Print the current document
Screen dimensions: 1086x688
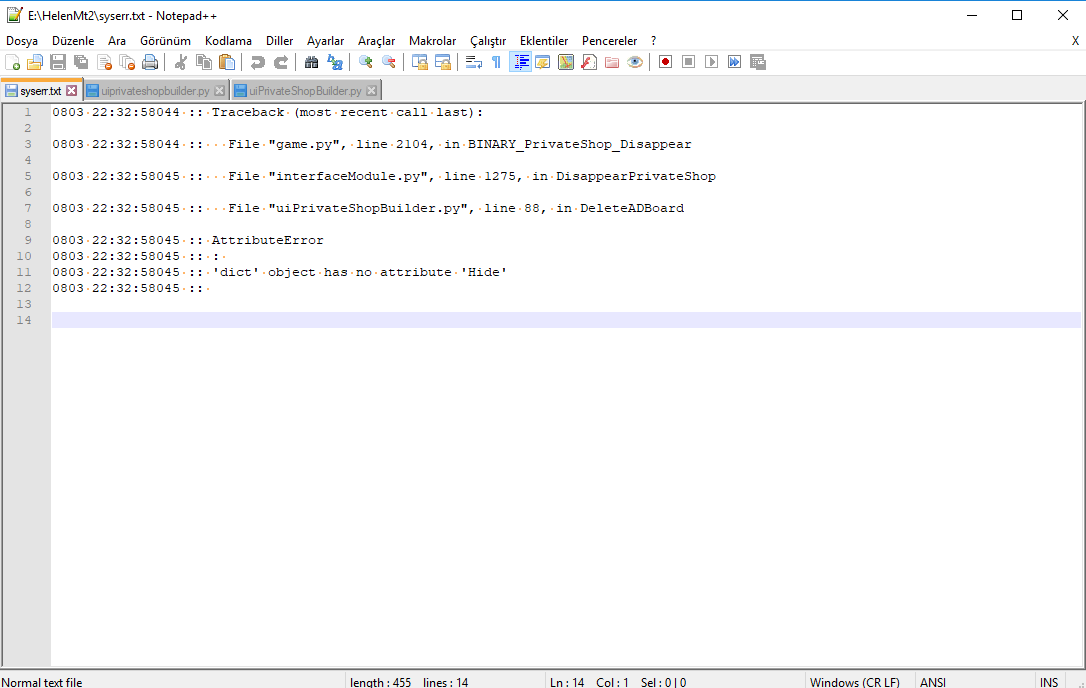click(x=150, y=62)
